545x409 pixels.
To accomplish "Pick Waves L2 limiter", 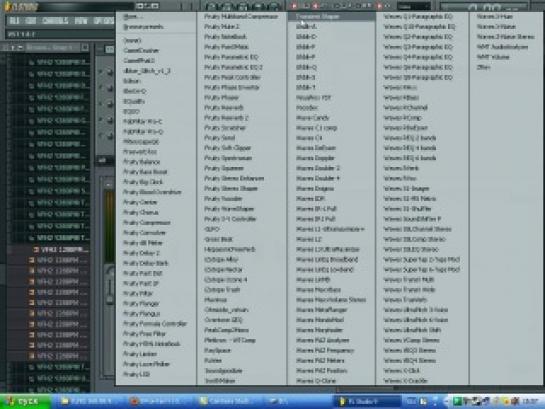I will (308, 239).
